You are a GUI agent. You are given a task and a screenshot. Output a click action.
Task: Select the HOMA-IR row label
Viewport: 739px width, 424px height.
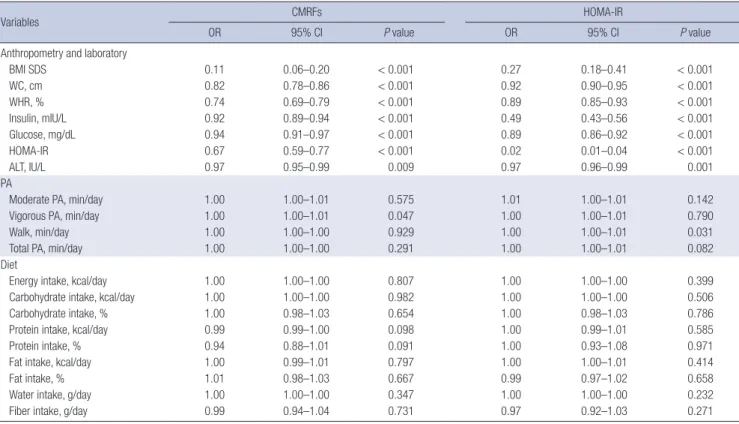[x=28, y=151]
